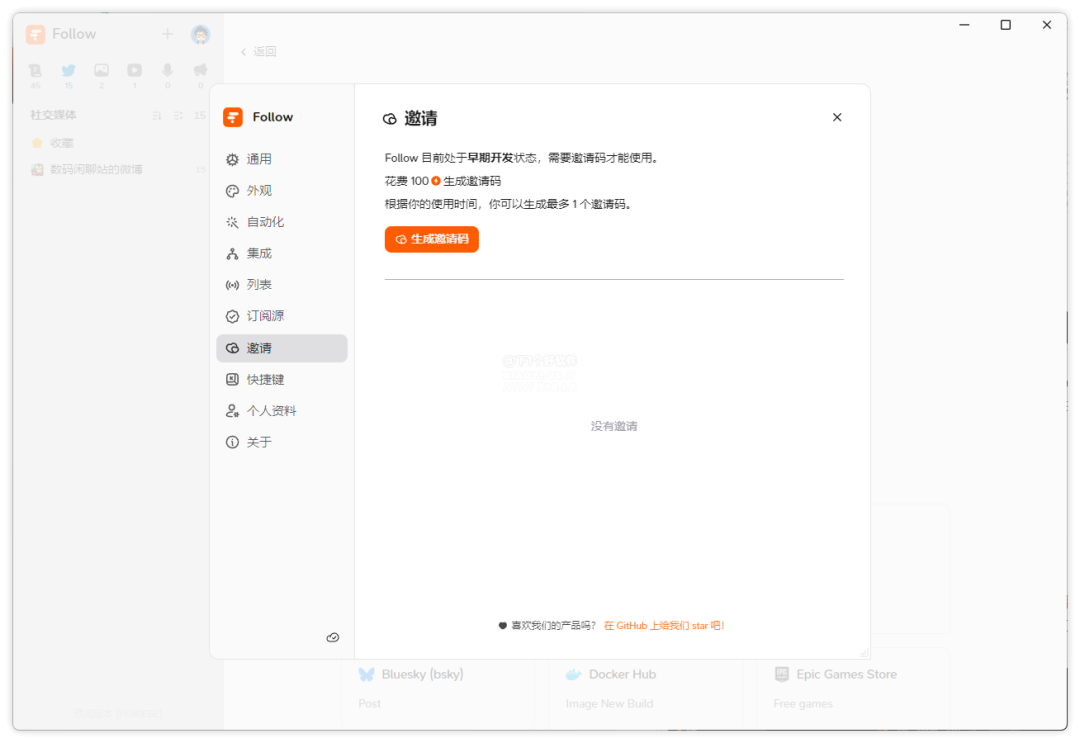
Task: Click the heart icon near the footer
Action: coord(503,625)
